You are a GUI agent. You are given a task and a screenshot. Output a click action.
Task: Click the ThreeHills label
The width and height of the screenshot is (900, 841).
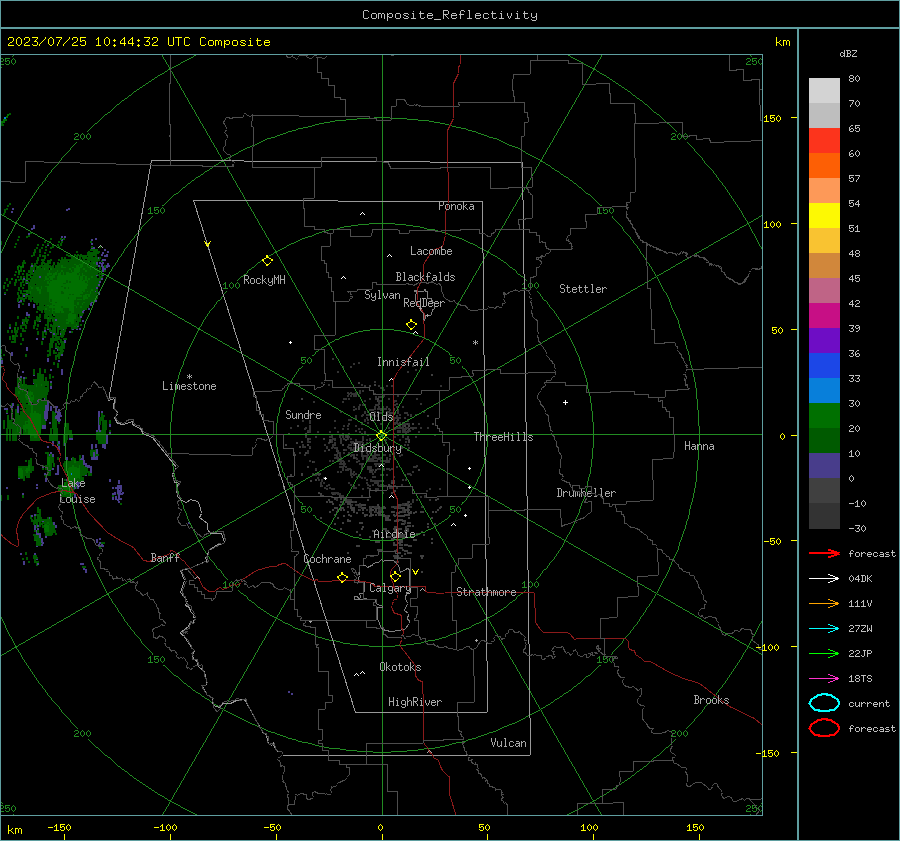503,437
